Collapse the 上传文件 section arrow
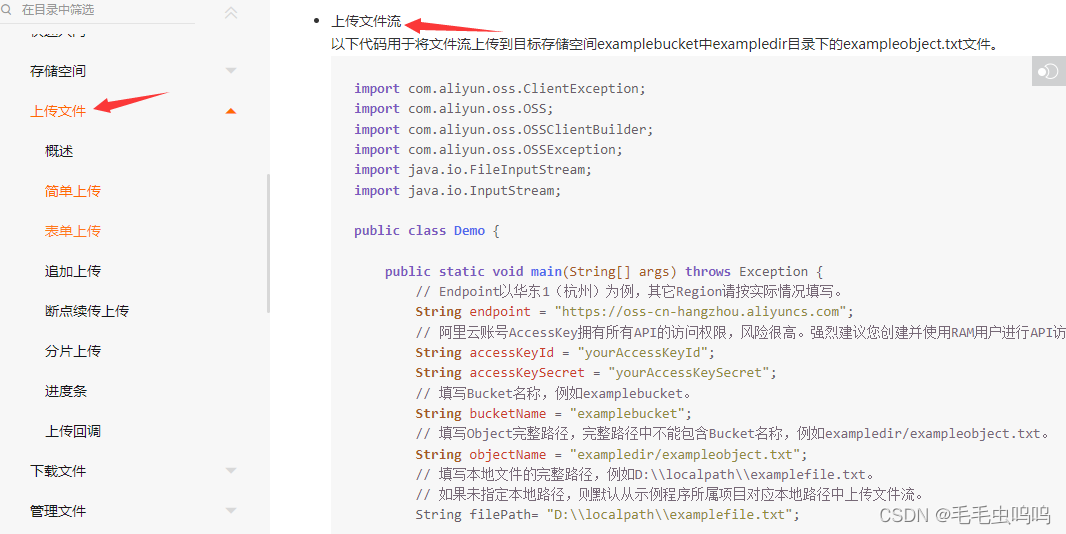Viewport: 1066px width, 534px height. [x=230, y=111]
